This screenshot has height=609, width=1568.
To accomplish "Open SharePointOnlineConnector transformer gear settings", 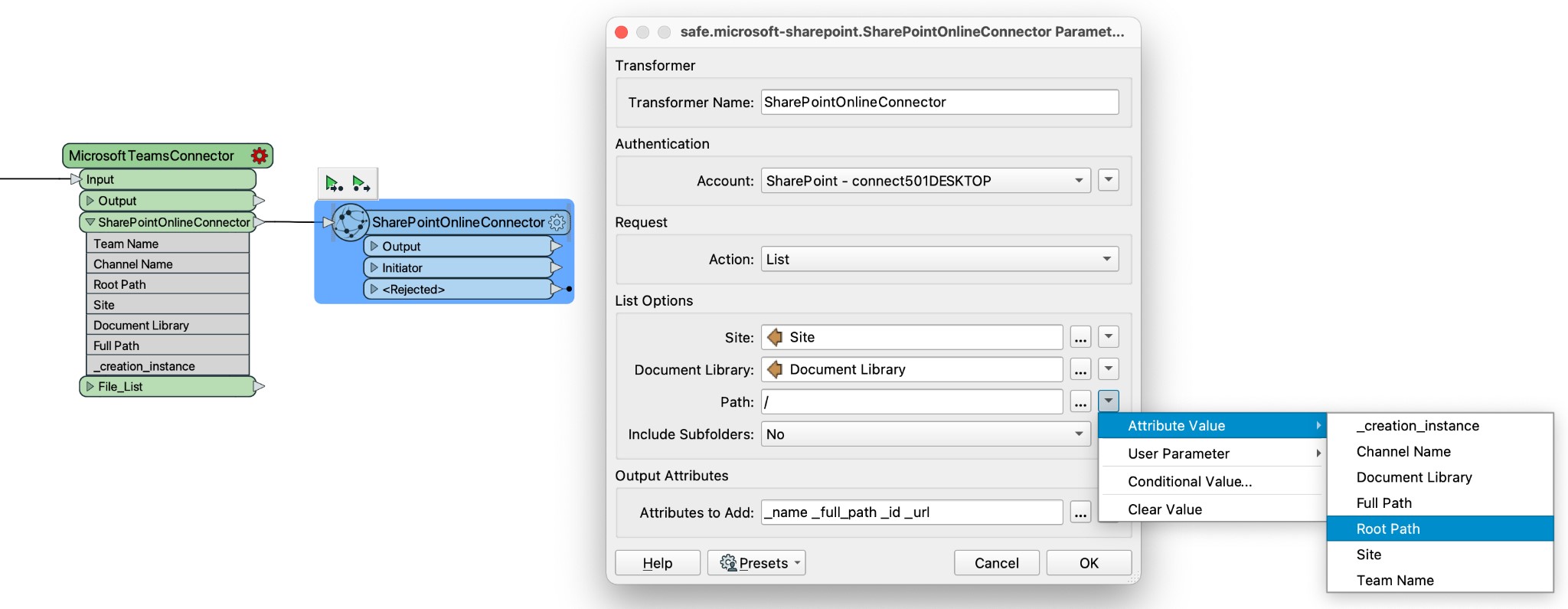I will coord(557,223).
